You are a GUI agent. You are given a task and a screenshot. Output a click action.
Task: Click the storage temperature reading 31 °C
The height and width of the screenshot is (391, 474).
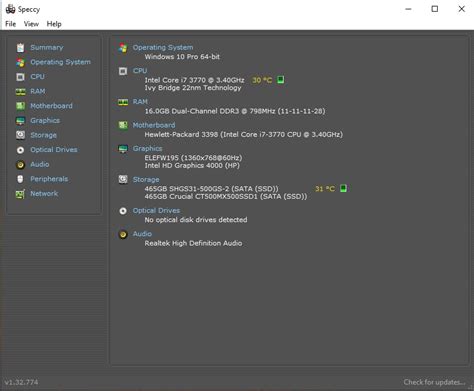click(x=325, y=189)
